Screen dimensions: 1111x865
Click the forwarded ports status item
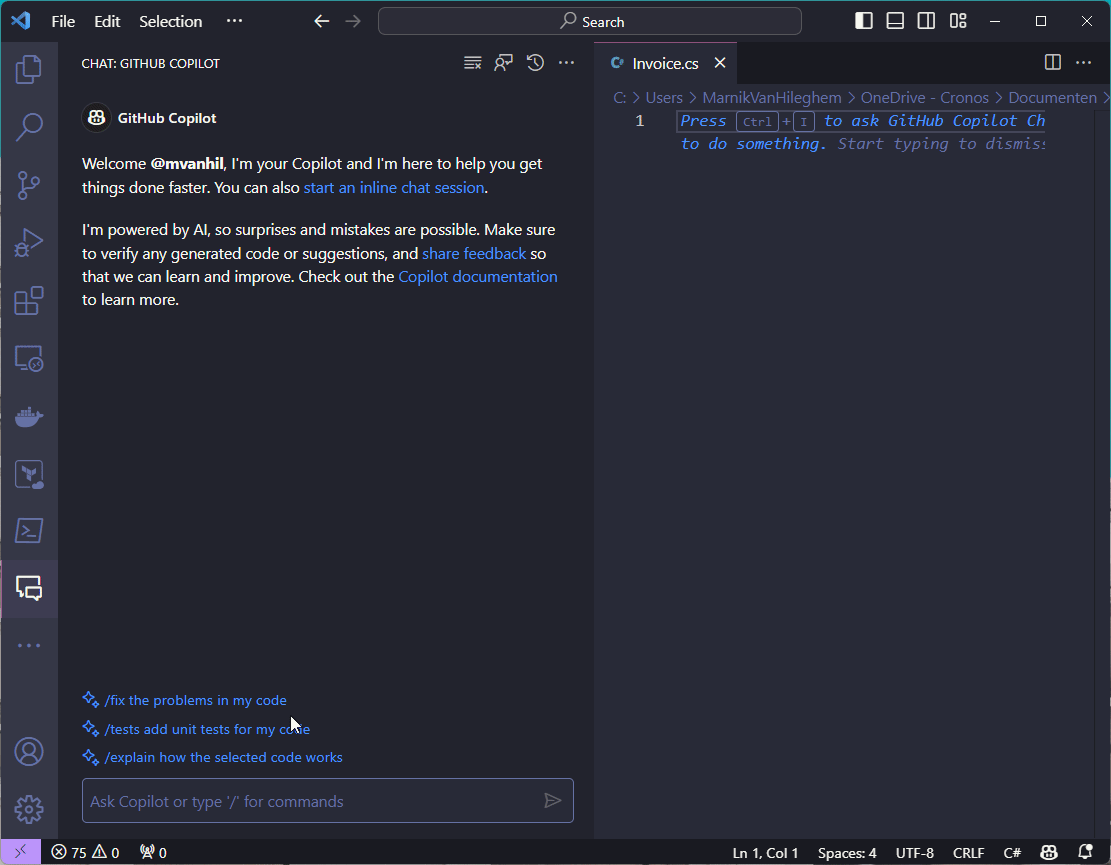click(153, 852)
